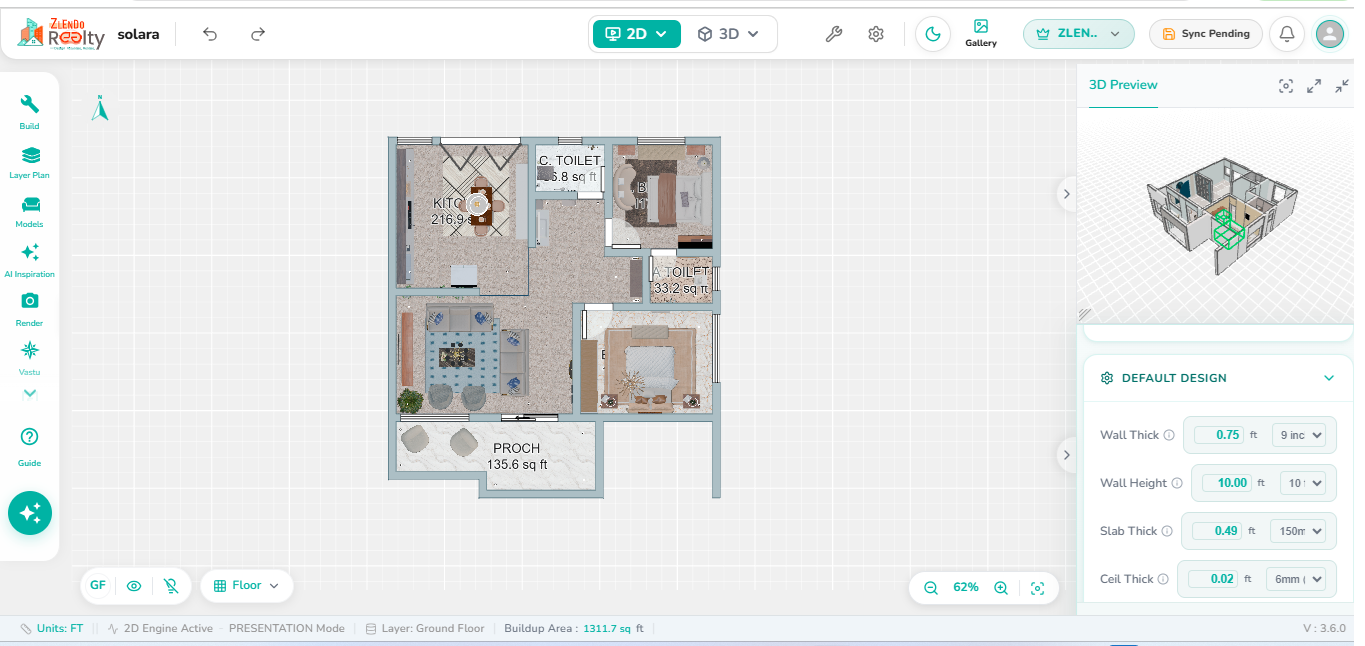Toggle the crossed-out light icon

(x=171, y=586)
